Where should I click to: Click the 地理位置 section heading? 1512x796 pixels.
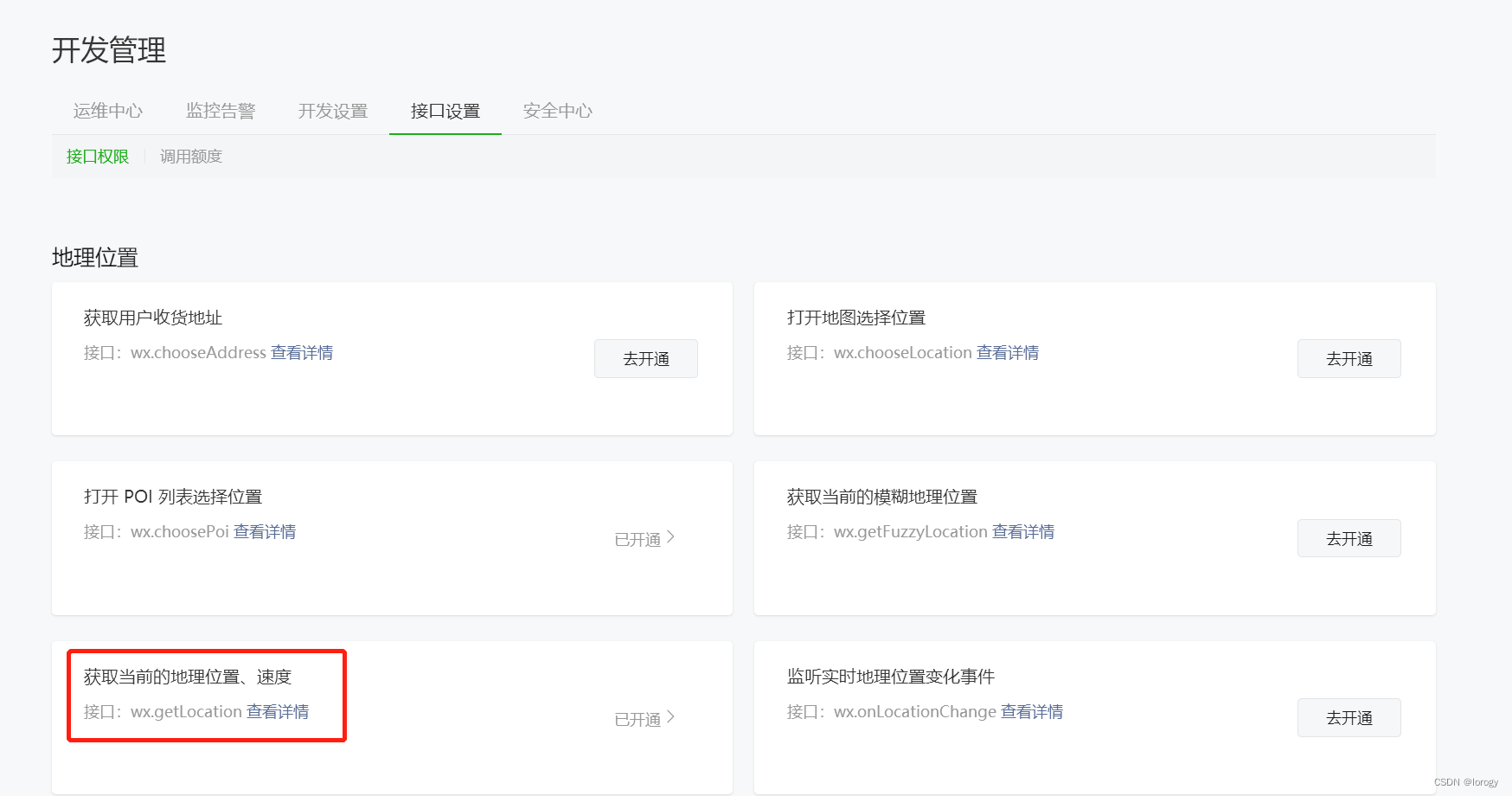95,258
